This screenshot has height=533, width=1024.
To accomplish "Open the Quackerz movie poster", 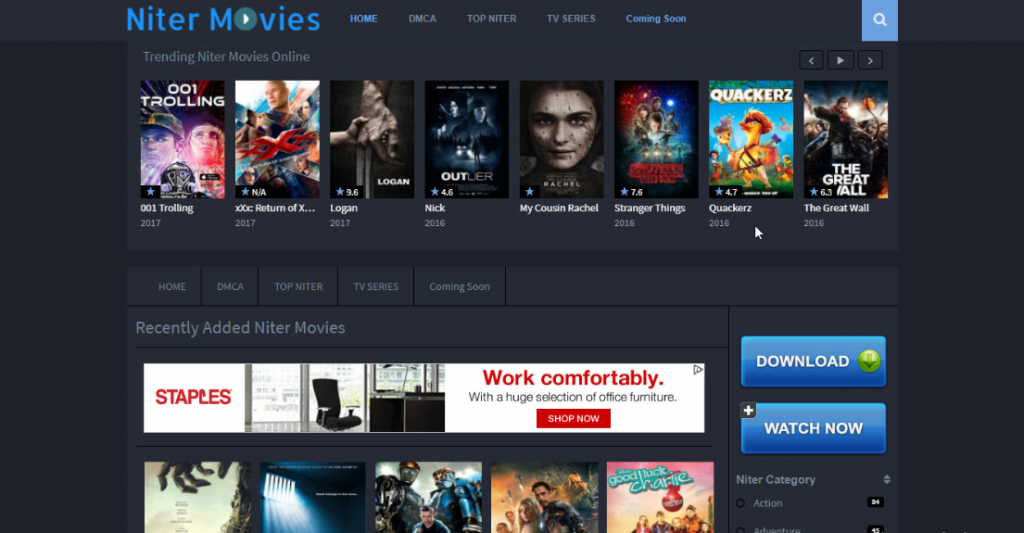I will tap(750, 139).
